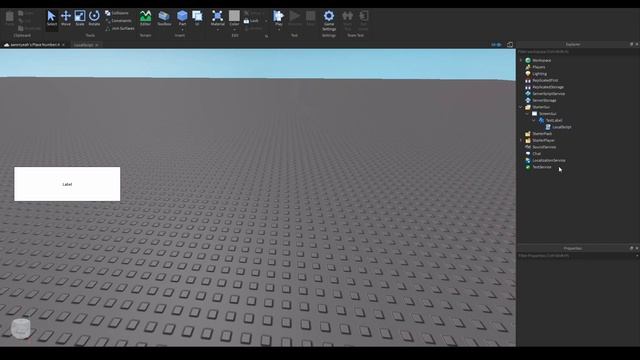Image resolution: width=640 pixels, height=360 pixels.
Task: Click the Properties filter field
Action: (576, 256)
